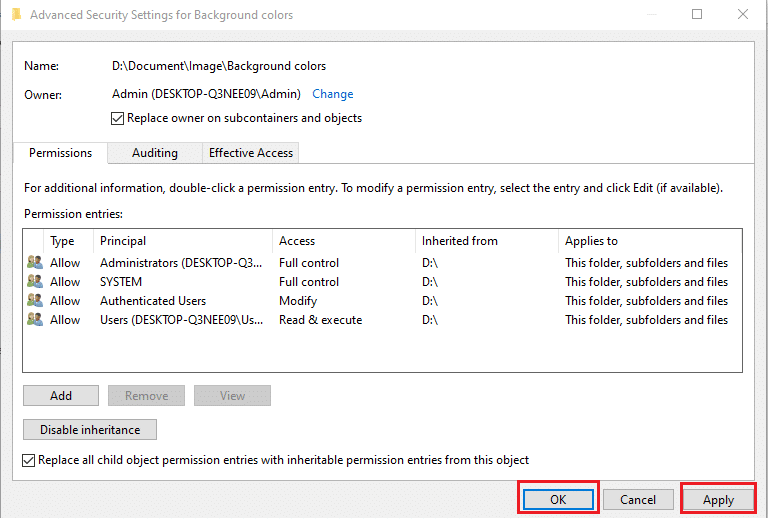Maximize the Advanced Security Settings window
This screenshot has height=520, width=769.
[x=697, y=15]
